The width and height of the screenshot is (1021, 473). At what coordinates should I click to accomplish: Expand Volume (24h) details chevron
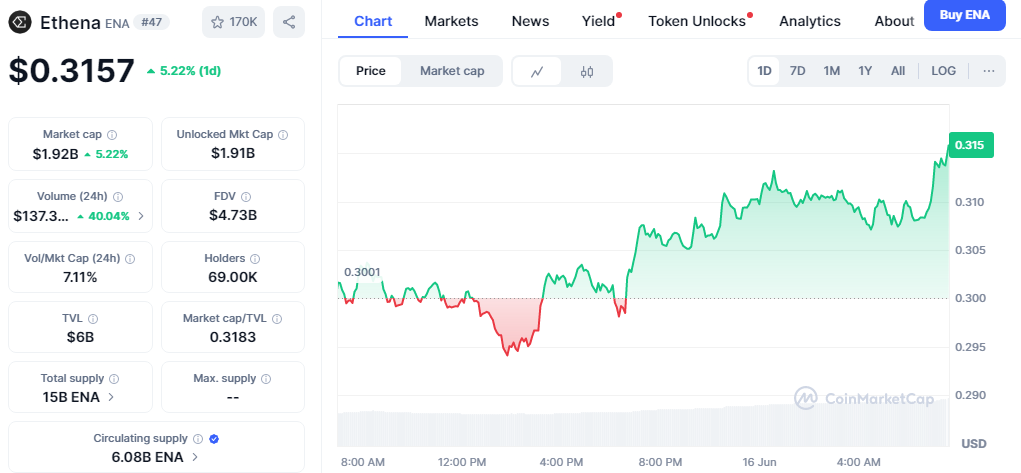(x=141, y=216)
